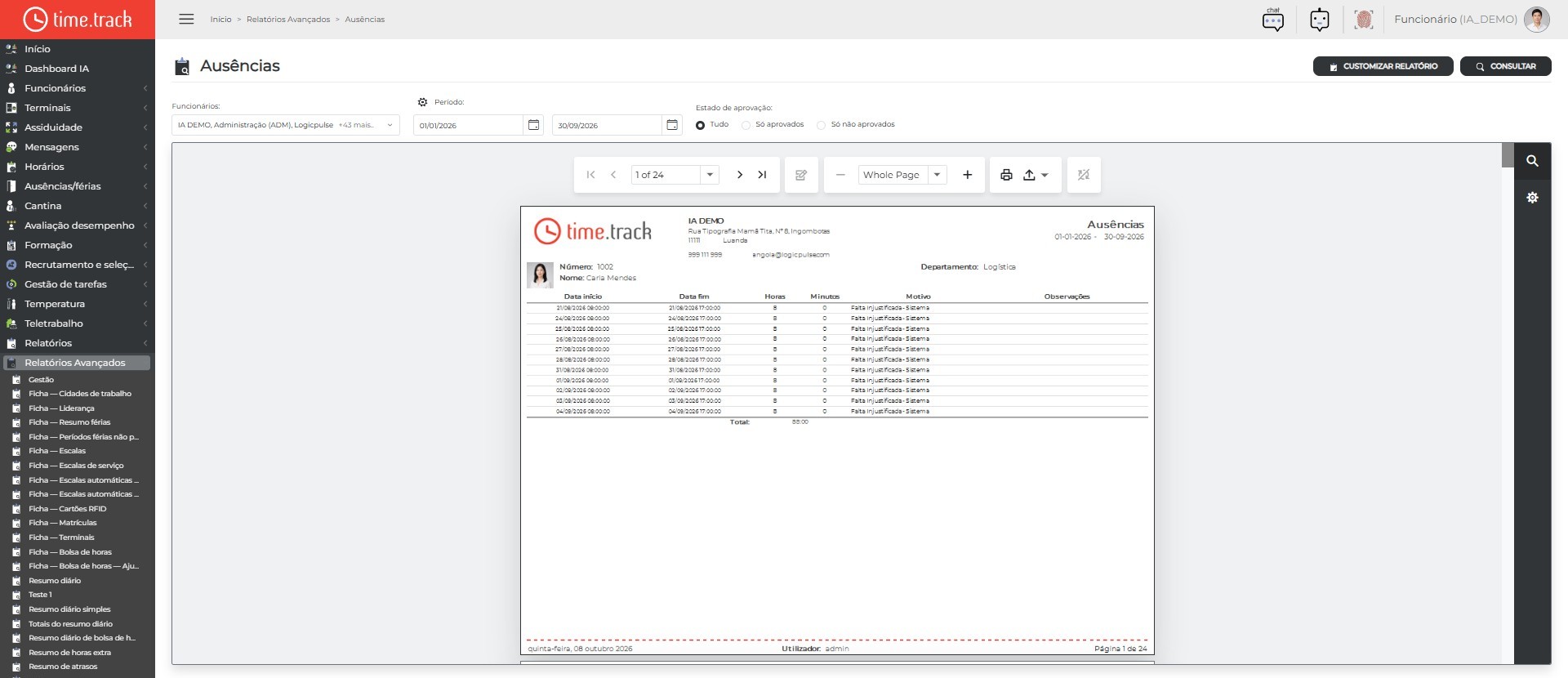
Task: Focus the start date field 01/01/2026
Action: coord(468,125)
